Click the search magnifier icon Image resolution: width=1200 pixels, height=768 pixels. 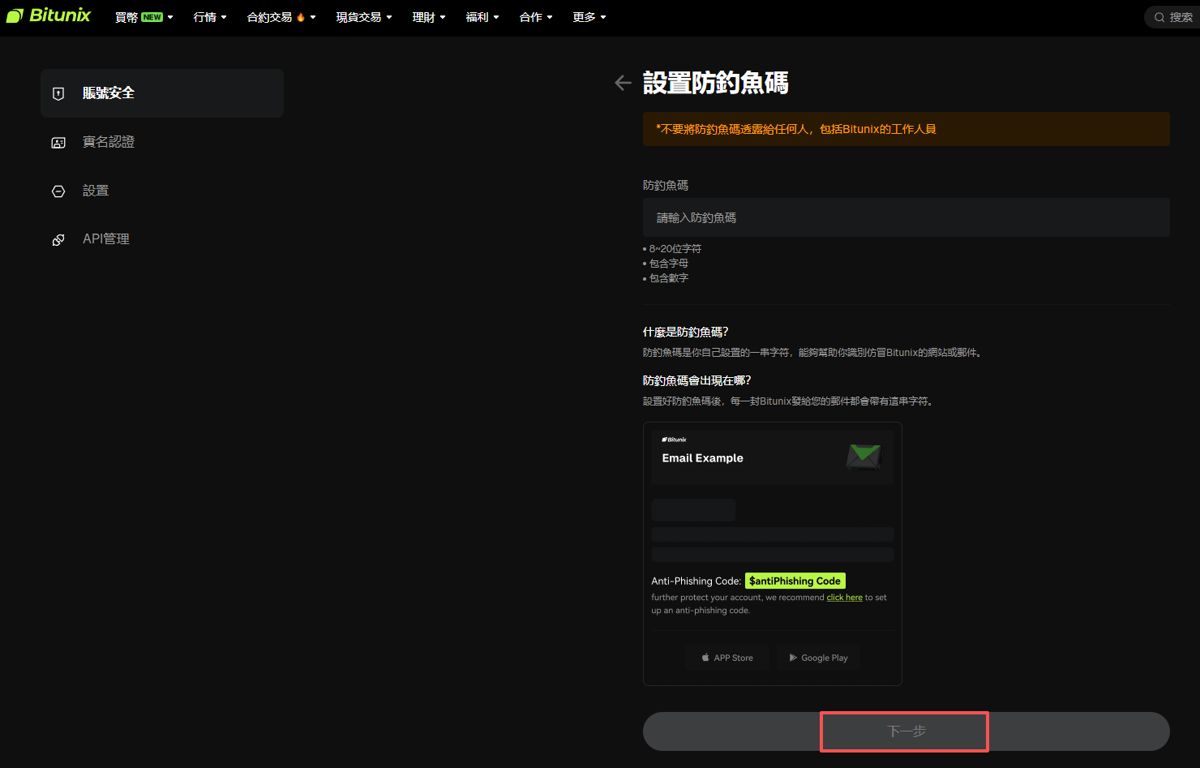1159,17
